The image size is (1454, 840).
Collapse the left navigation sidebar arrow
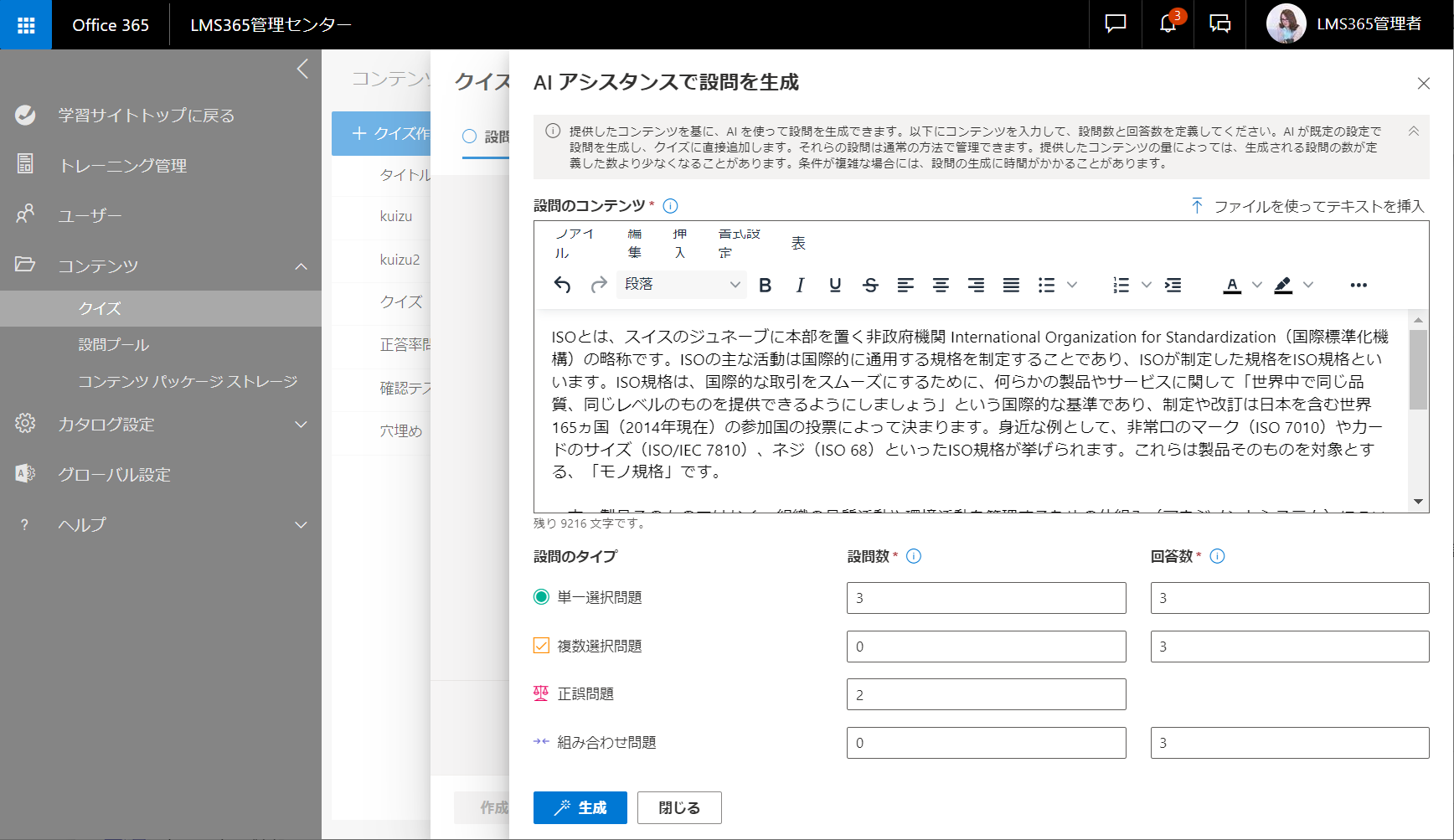coord(303,69)
